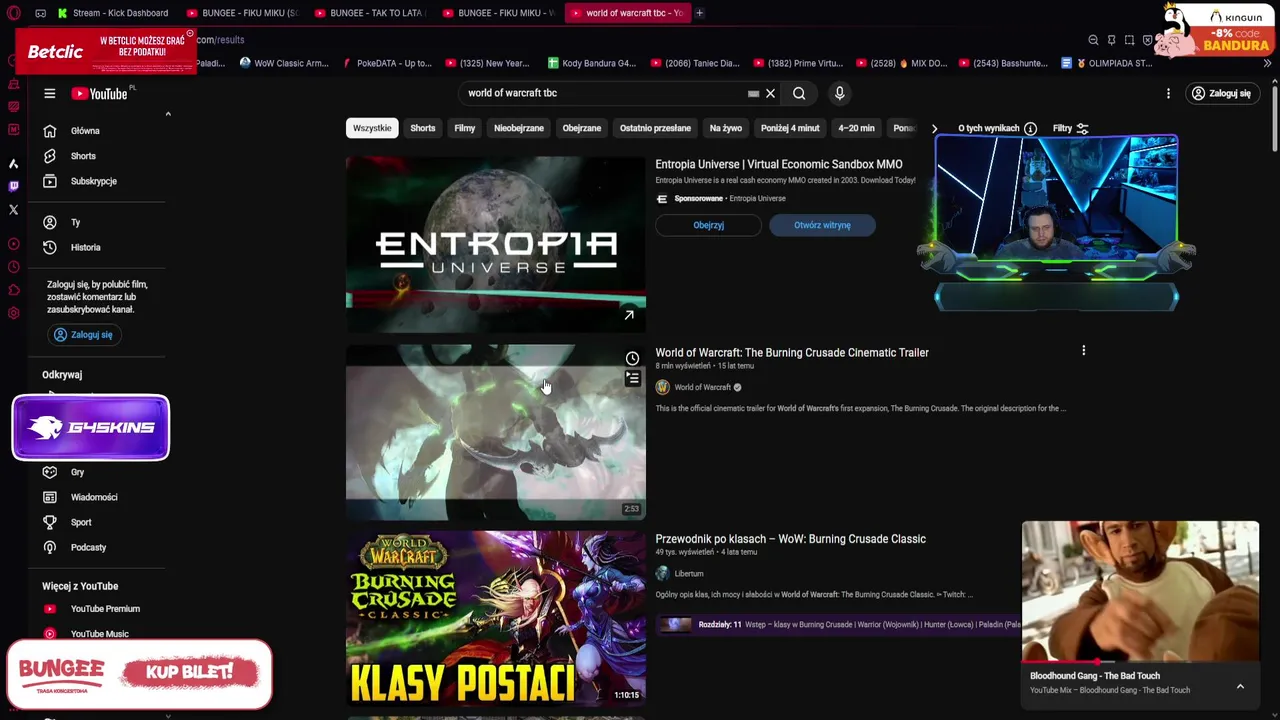Click the magnifier search button
This screenshot has height=720, width=1280.
pos(799,93)
